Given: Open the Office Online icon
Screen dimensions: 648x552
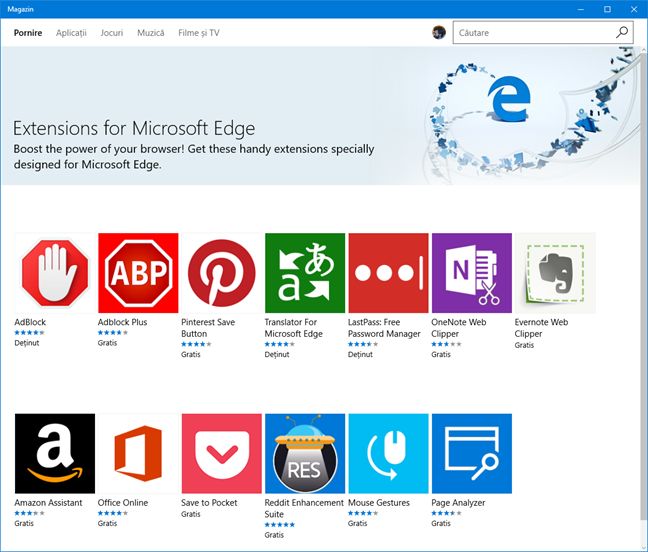Looking at the screenshot, I should click(x=138, y=454).
